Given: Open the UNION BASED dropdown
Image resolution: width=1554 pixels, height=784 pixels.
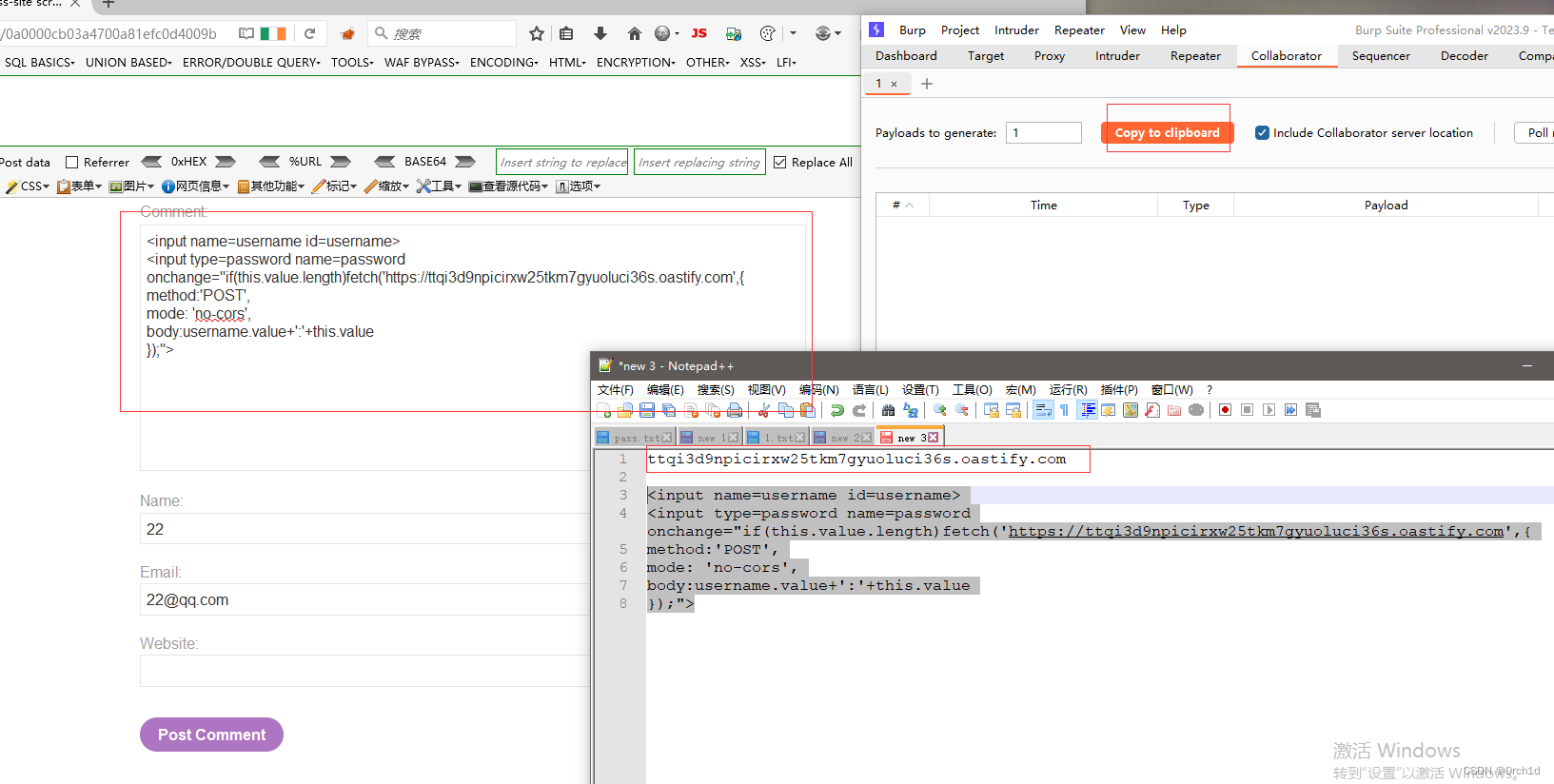Looking at the screenshot, I should pyautogui.click(x=129, y=63).
